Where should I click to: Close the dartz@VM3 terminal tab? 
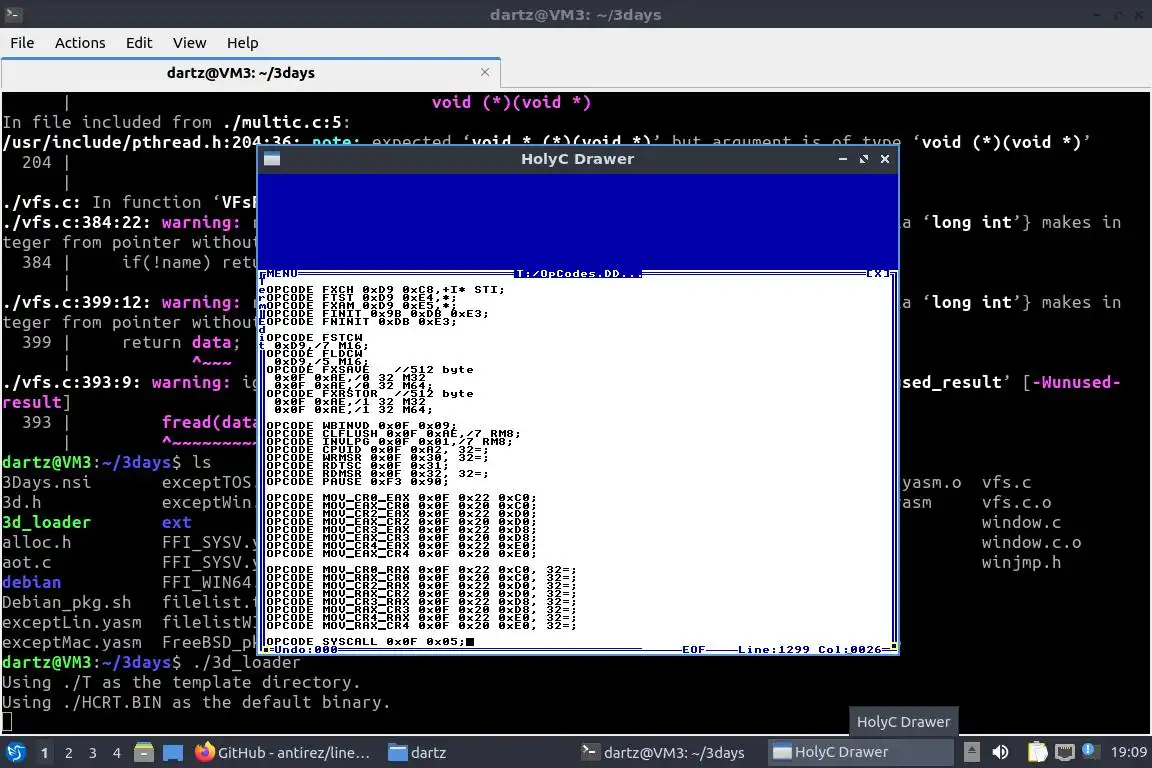click(x=485, y=72)
